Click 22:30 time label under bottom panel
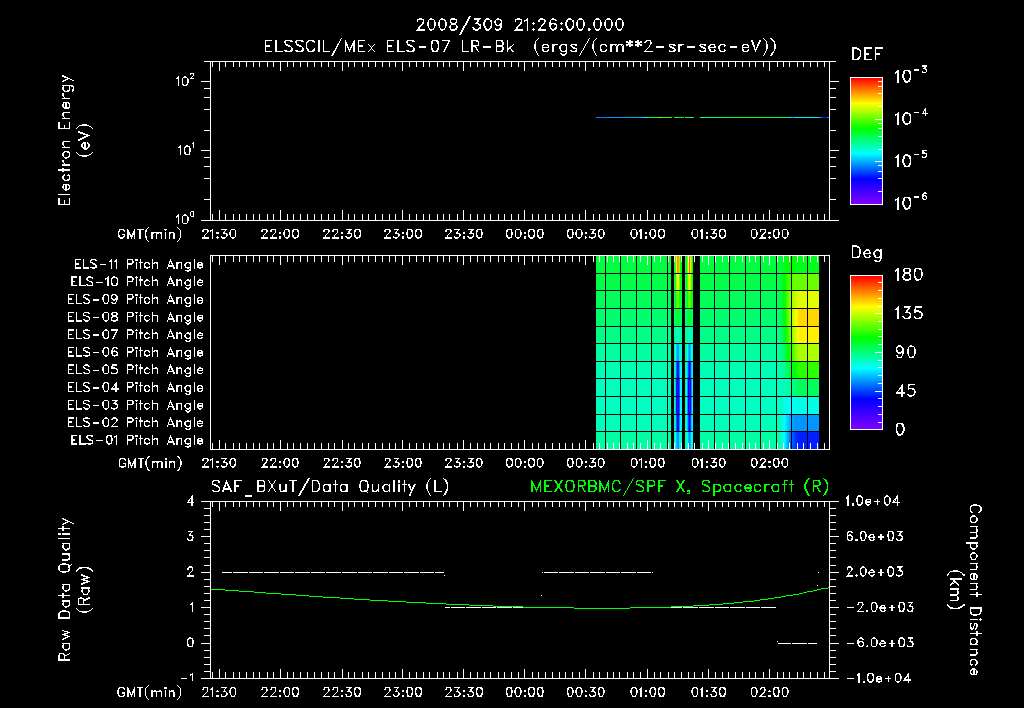 pyautogui.click(x=341, y=692)
